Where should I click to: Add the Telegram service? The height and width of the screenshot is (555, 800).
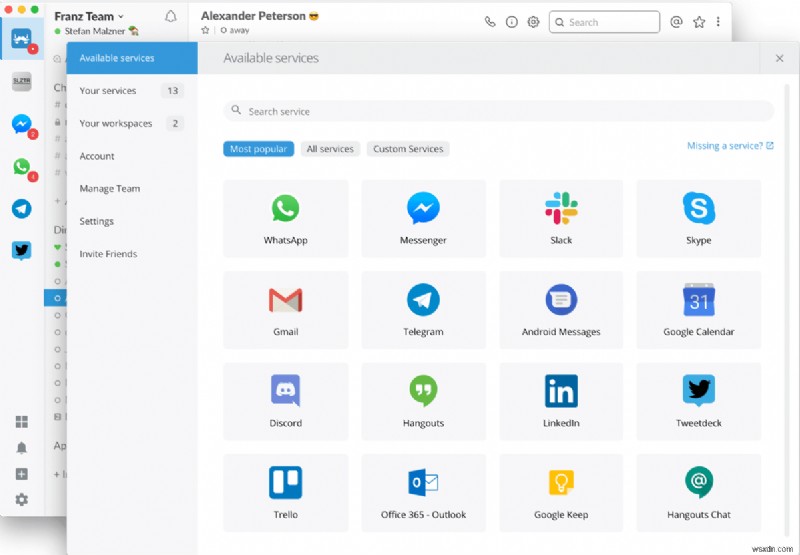pos(423,310)
